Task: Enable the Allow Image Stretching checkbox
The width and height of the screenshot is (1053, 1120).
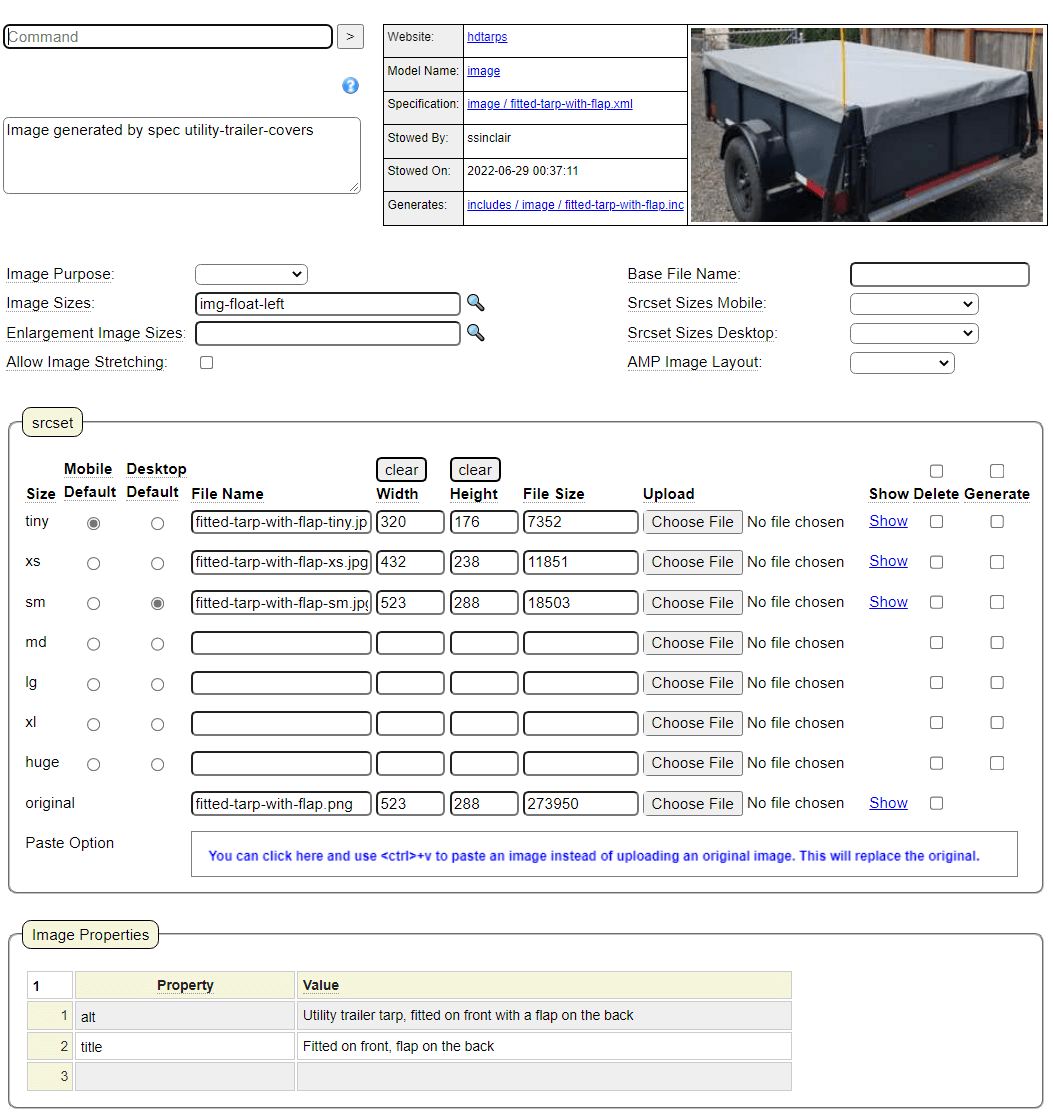Action: (x=207, y=363)
